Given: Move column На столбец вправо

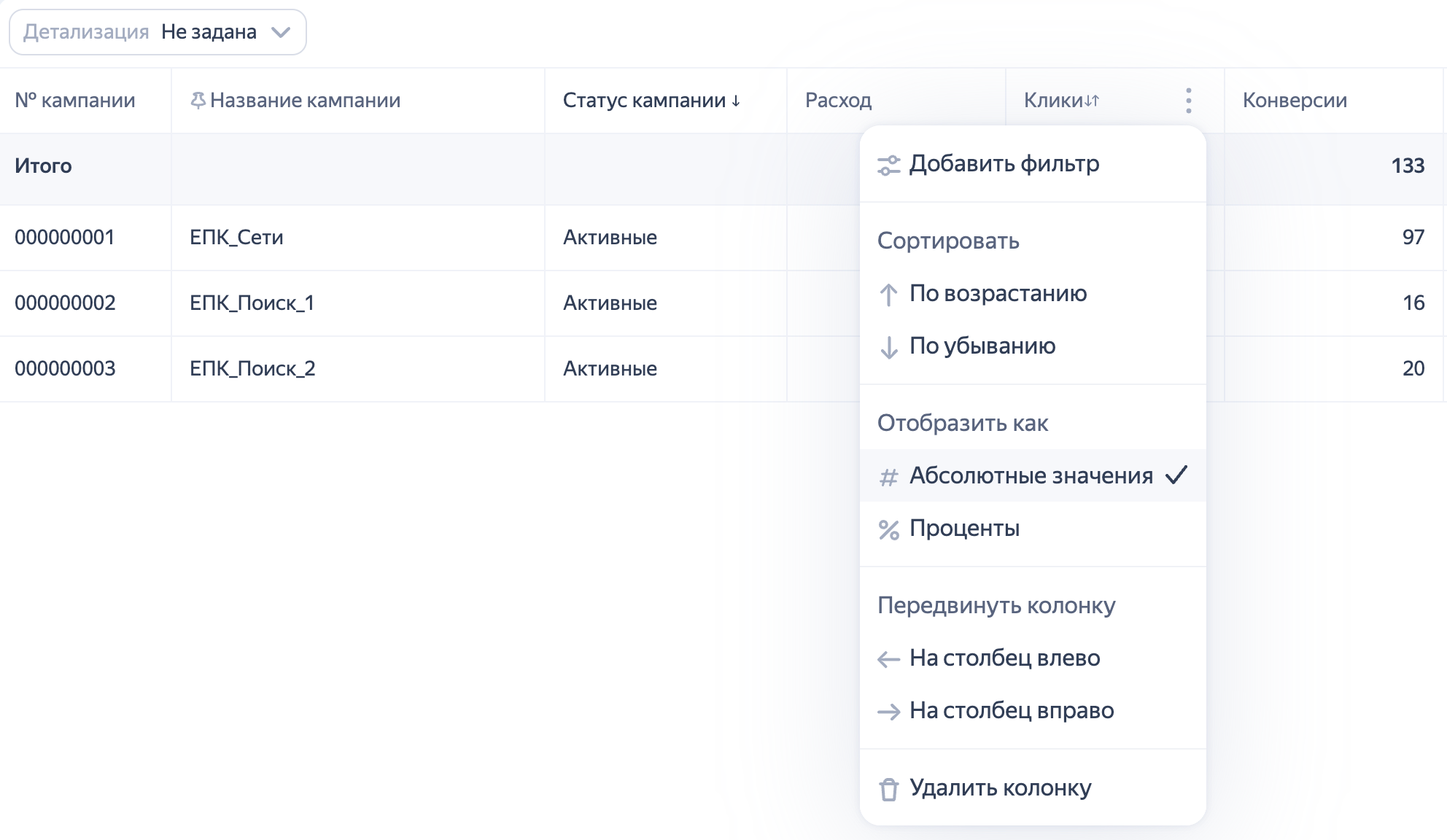Looking at the screenshot, I should (x=1033, y=710).
